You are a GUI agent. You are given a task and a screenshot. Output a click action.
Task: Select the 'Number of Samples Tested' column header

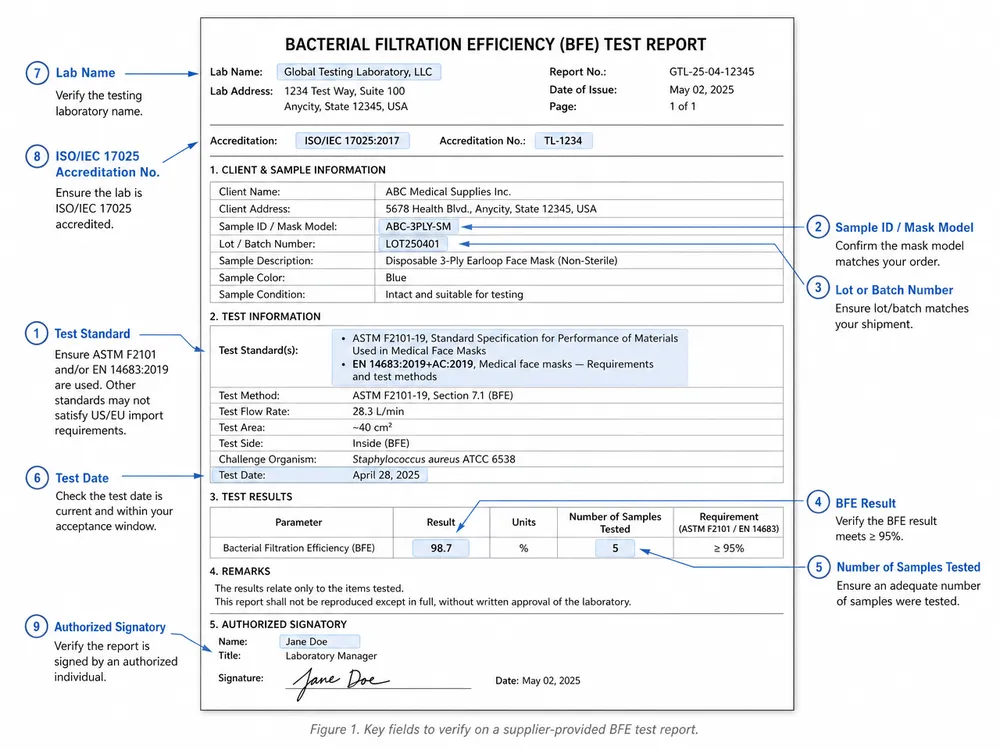[x=615, y=523]
